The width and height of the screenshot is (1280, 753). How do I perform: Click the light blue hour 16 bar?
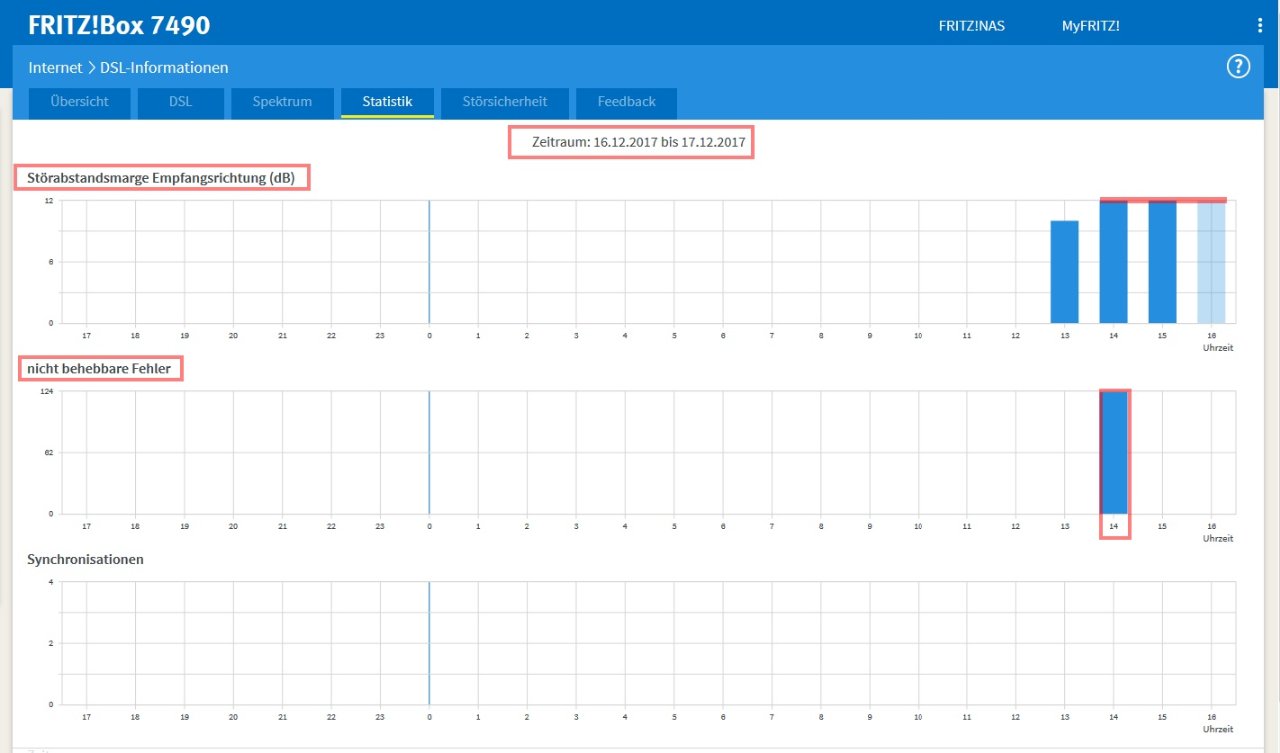(x=1211, y=262)
